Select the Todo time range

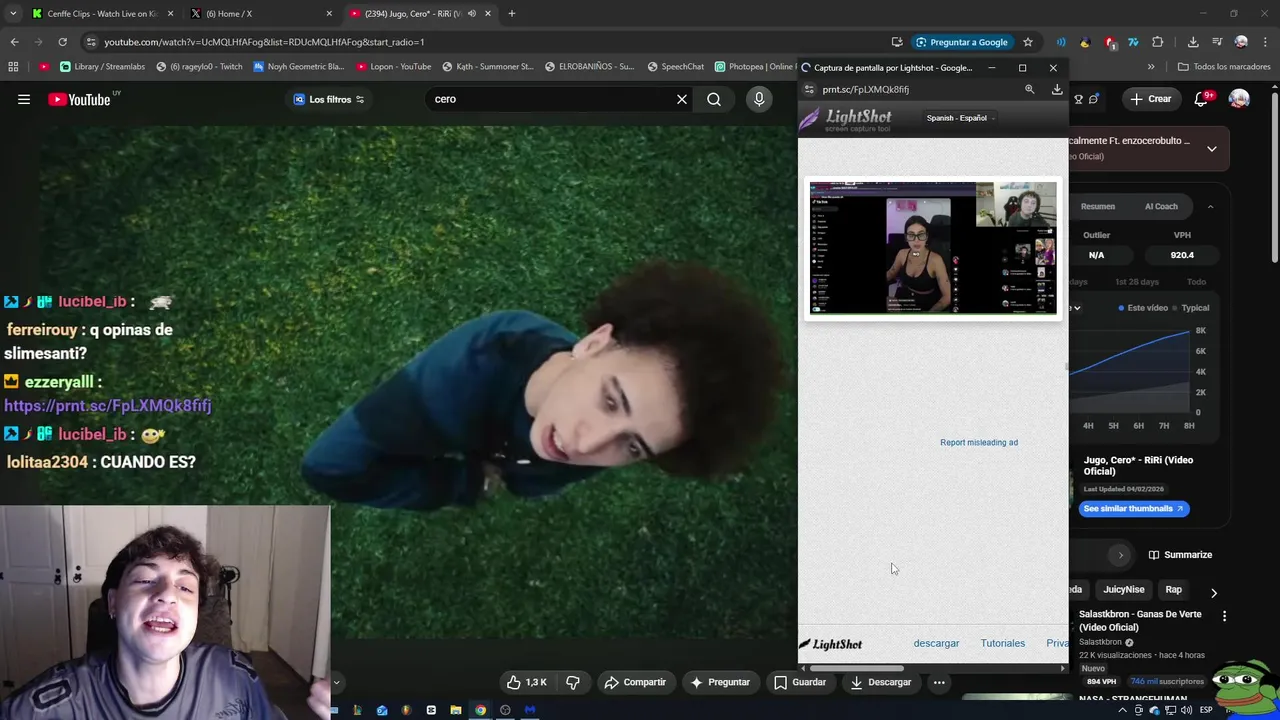[x=1196, y=282]
